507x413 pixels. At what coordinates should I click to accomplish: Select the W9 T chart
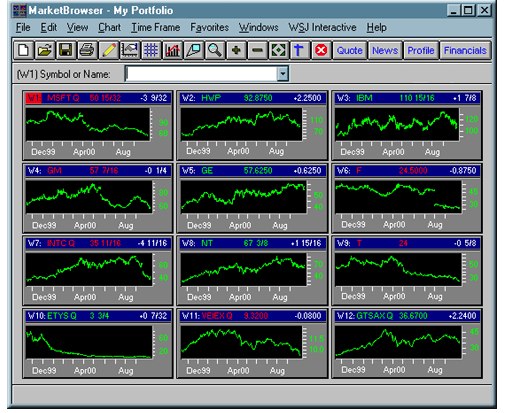(x=407, y=271)
